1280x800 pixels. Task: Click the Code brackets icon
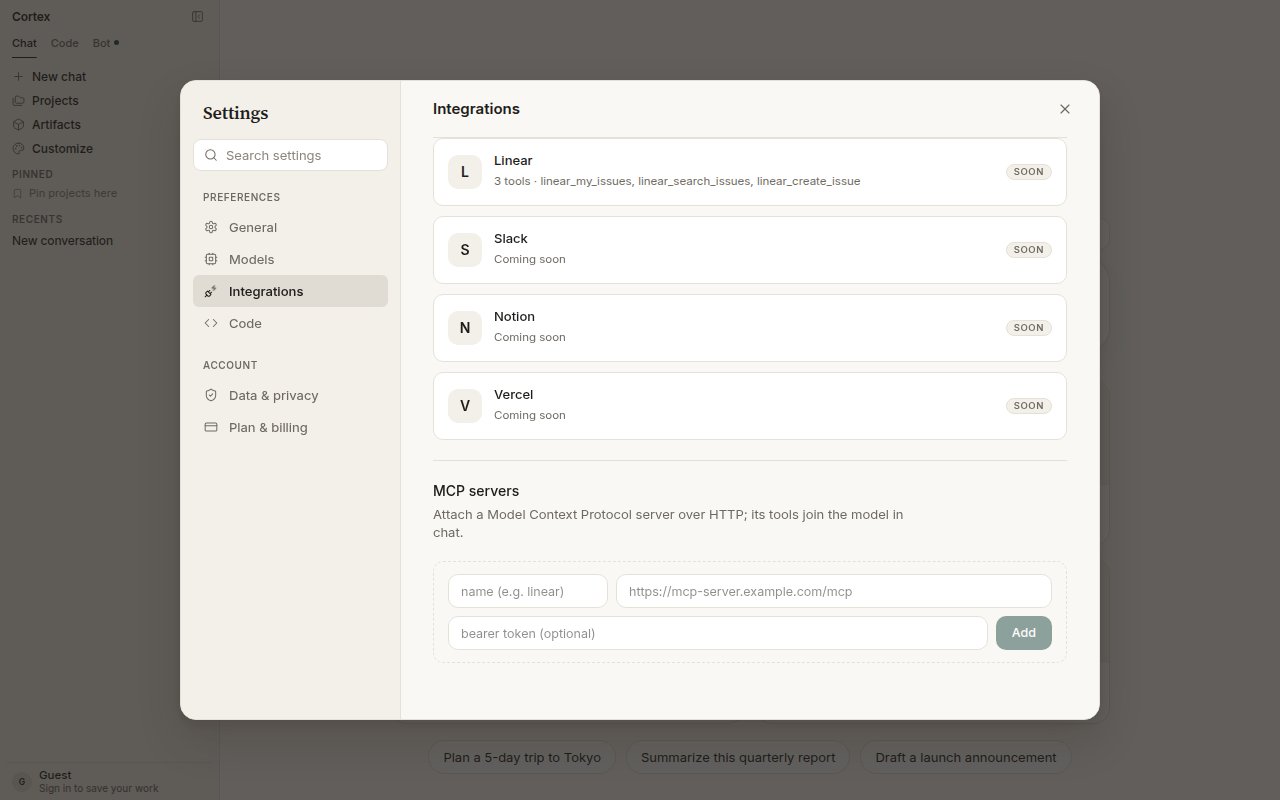coord(211,323)
